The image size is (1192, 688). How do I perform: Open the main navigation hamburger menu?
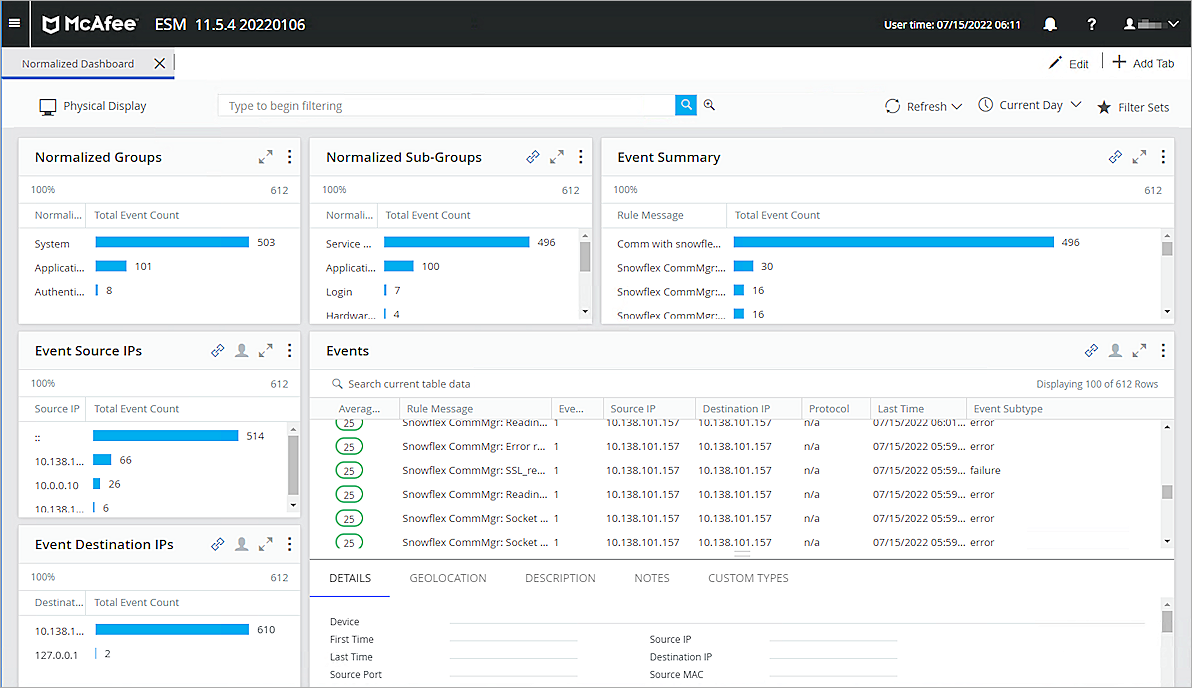(x=15, y=24)
